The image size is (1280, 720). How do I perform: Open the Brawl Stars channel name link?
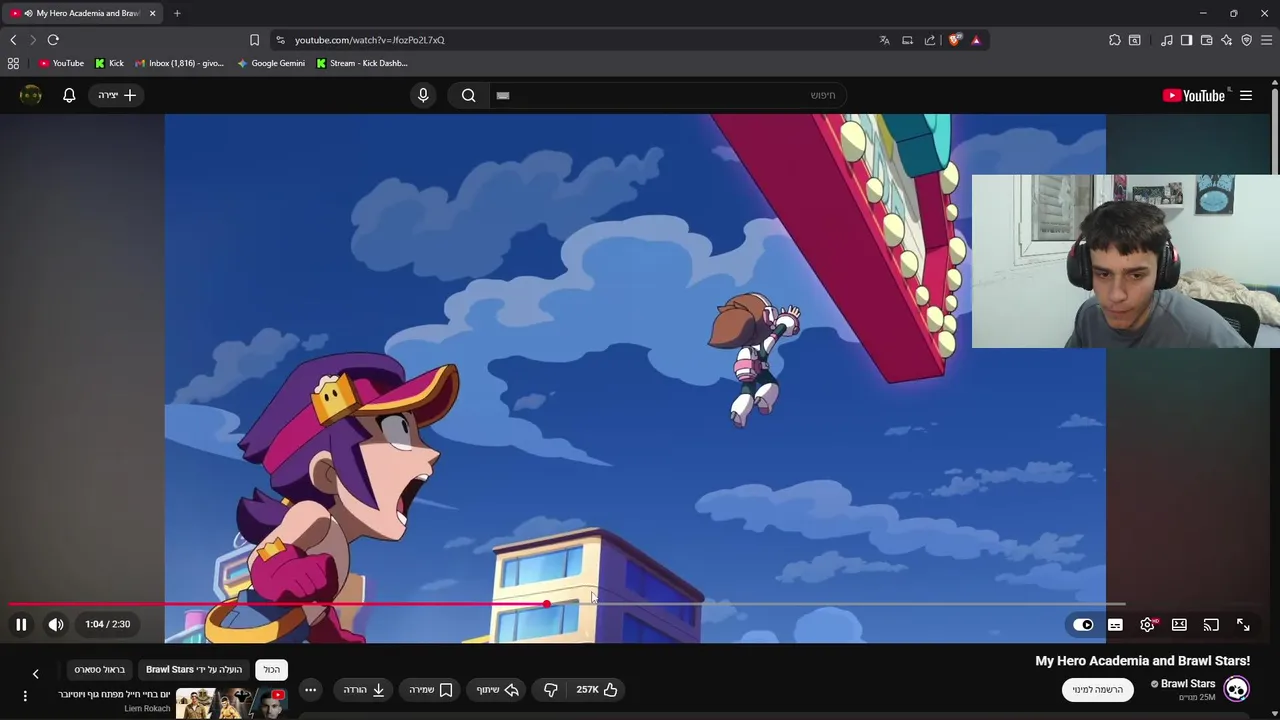tap(1188, 684)
